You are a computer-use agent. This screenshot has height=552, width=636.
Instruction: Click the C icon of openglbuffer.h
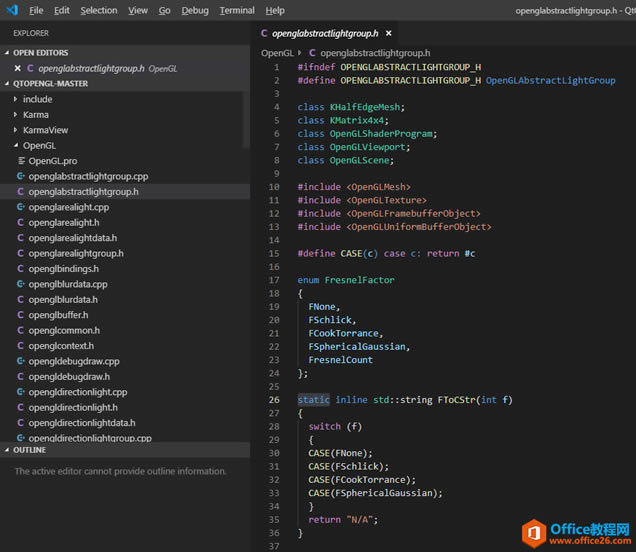20,315
